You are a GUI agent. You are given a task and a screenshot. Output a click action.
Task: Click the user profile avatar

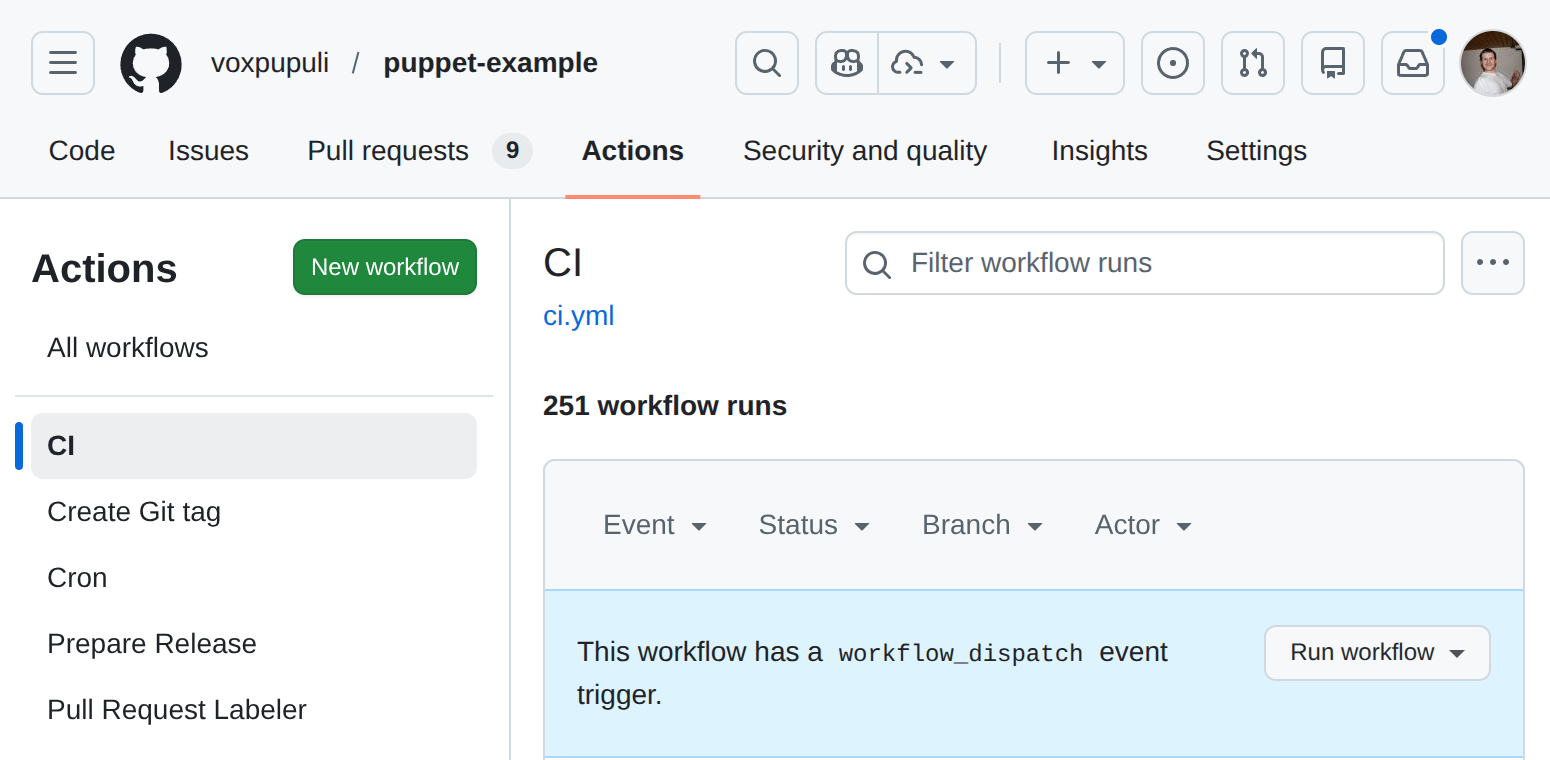pyautogui.click(x=1493, y=63)
